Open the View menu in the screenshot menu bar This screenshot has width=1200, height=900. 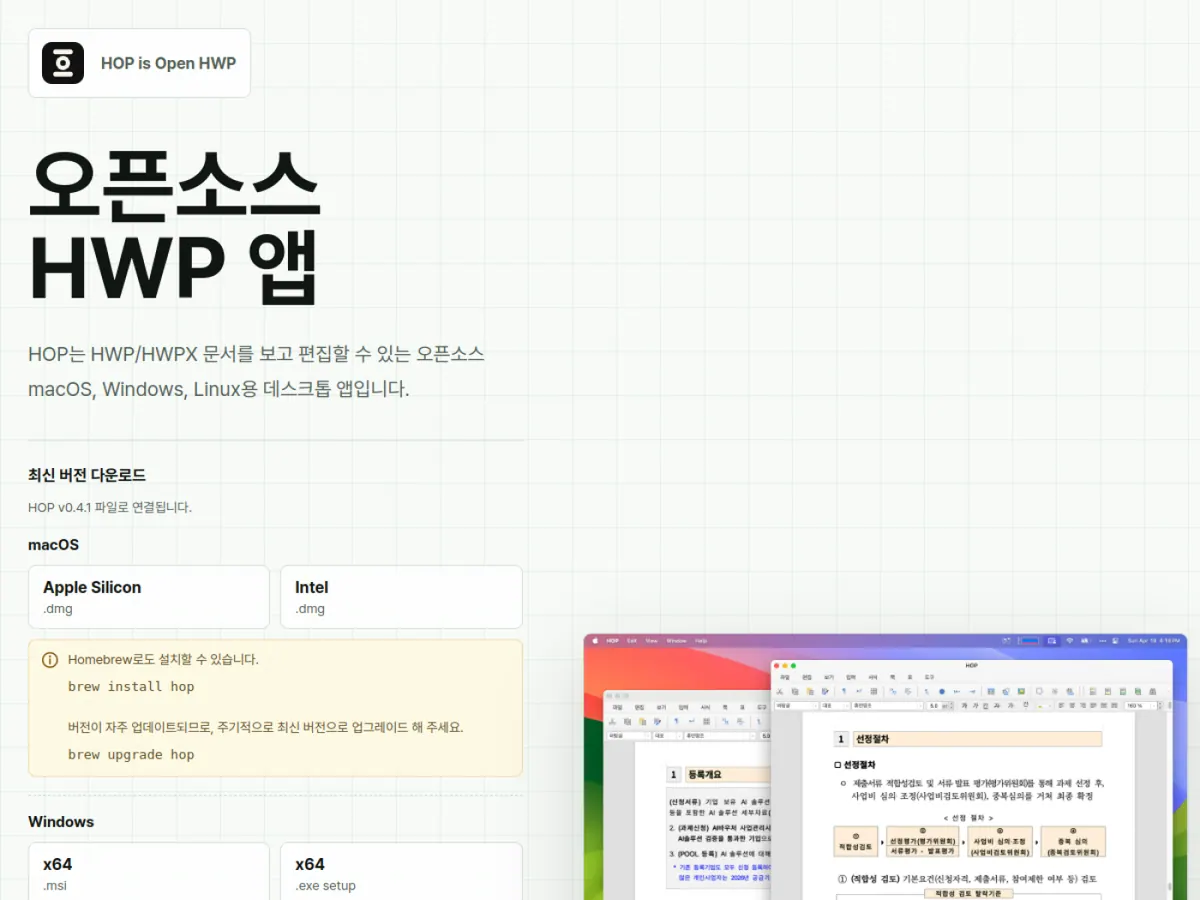tap(652, 641)
